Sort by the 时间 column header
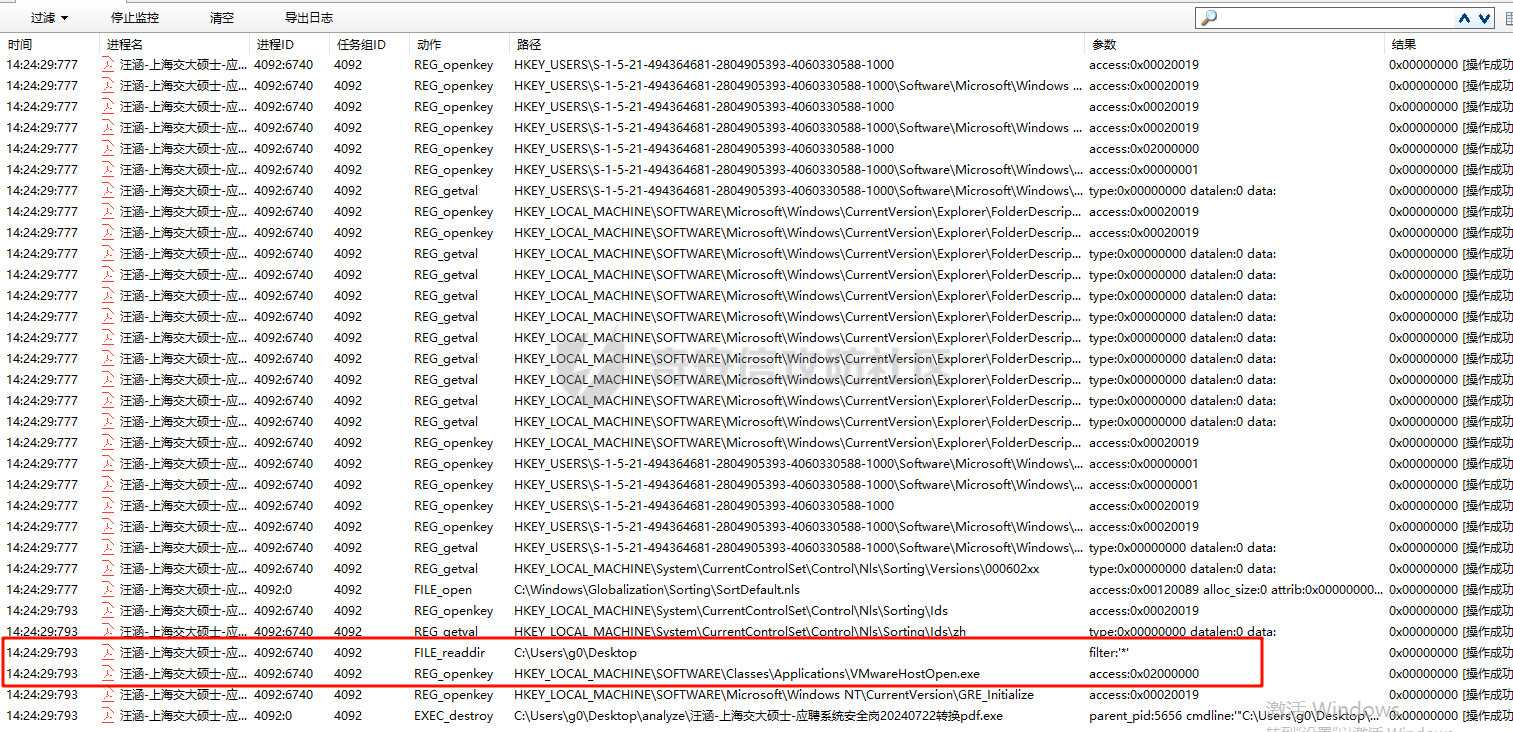The height and width of the screenshot is (732, 1513). (x=20, y=45)
